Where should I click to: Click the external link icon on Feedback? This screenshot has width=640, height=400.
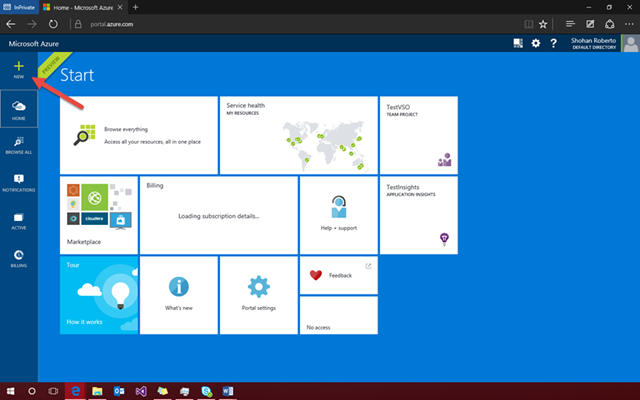pyautogui.click(x=368, y=266)
